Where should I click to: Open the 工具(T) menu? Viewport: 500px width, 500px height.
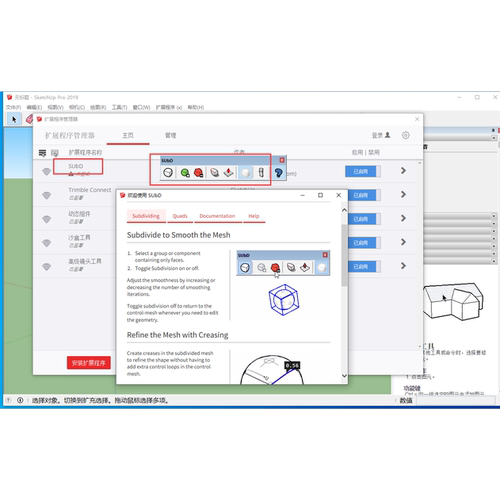(x=119, y=107)
